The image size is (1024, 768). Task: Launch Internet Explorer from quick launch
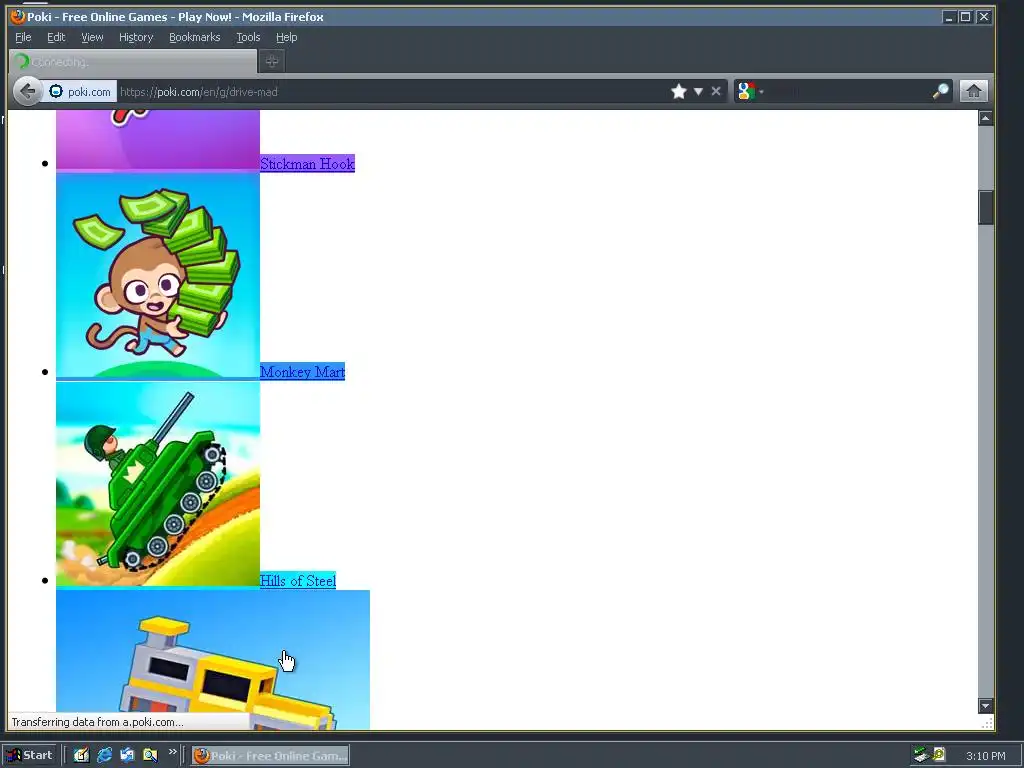coord(104,755)
